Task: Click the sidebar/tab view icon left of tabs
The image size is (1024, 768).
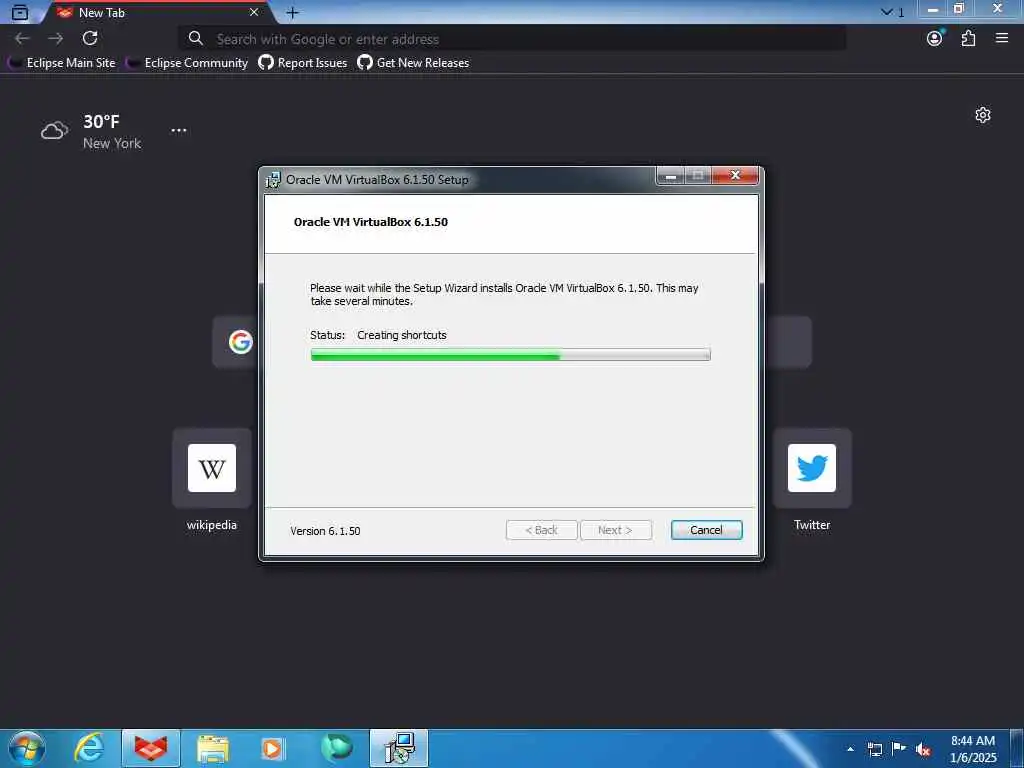Action: (x=20, y=12)
